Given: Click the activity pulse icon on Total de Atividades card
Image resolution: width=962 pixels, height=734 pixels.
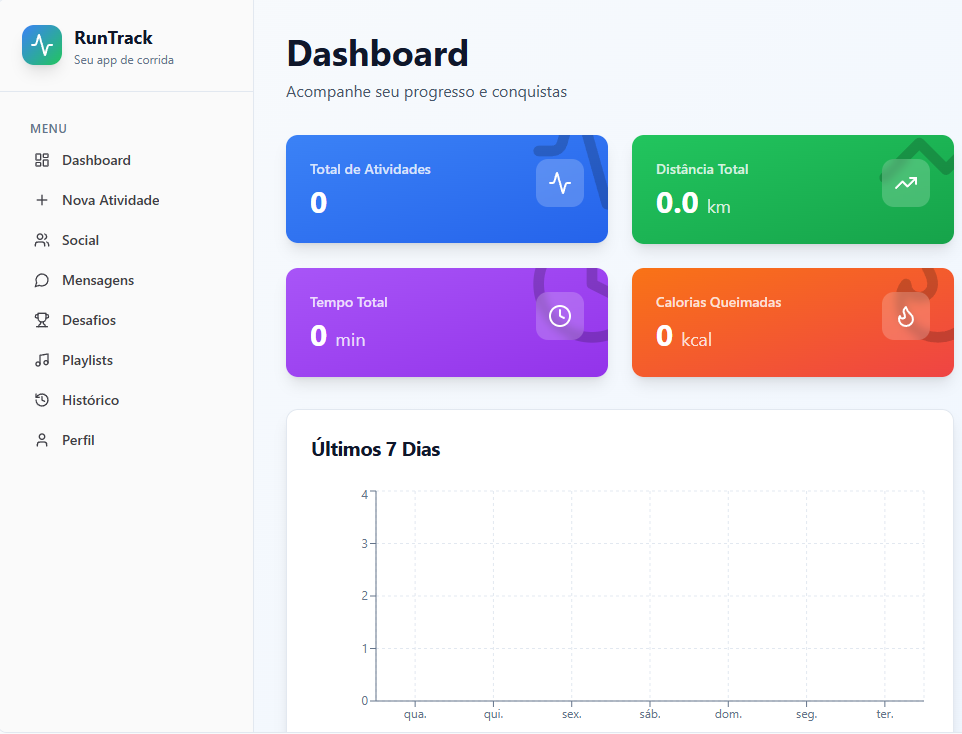Looking at the screenshot, I should [560, 183].
